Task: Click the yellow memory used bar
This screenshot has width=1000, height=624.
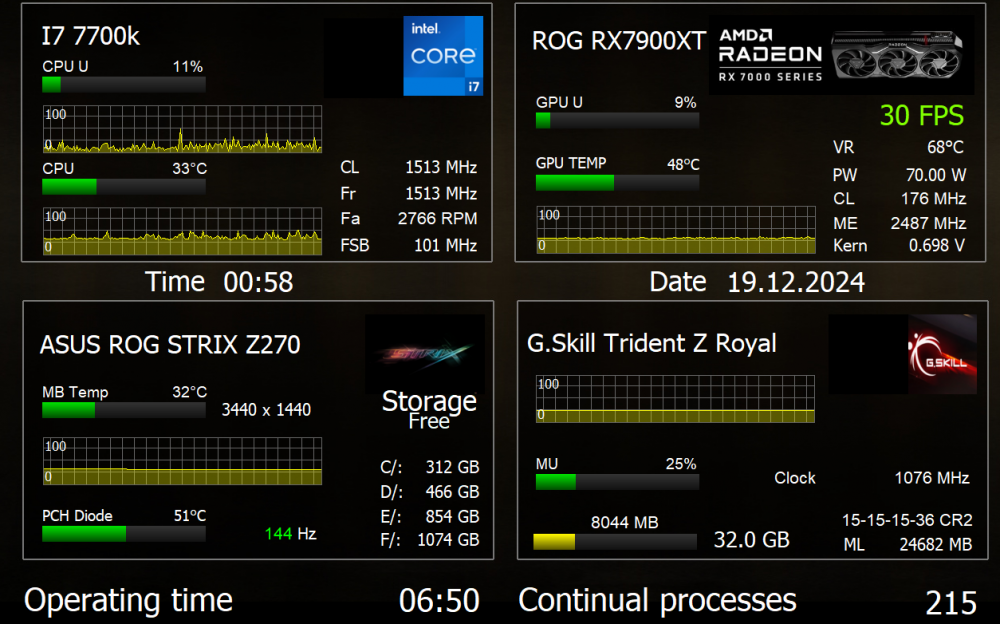Action: pos(614,542)
